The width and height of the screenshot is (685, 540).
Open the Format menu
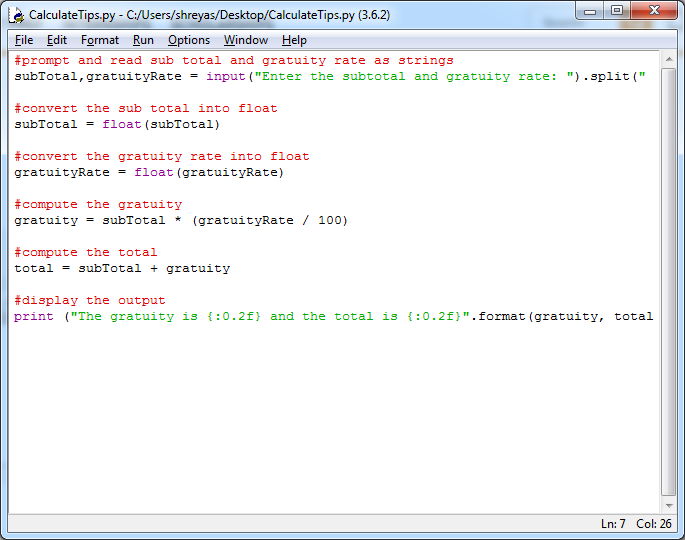tap(100, 40)
